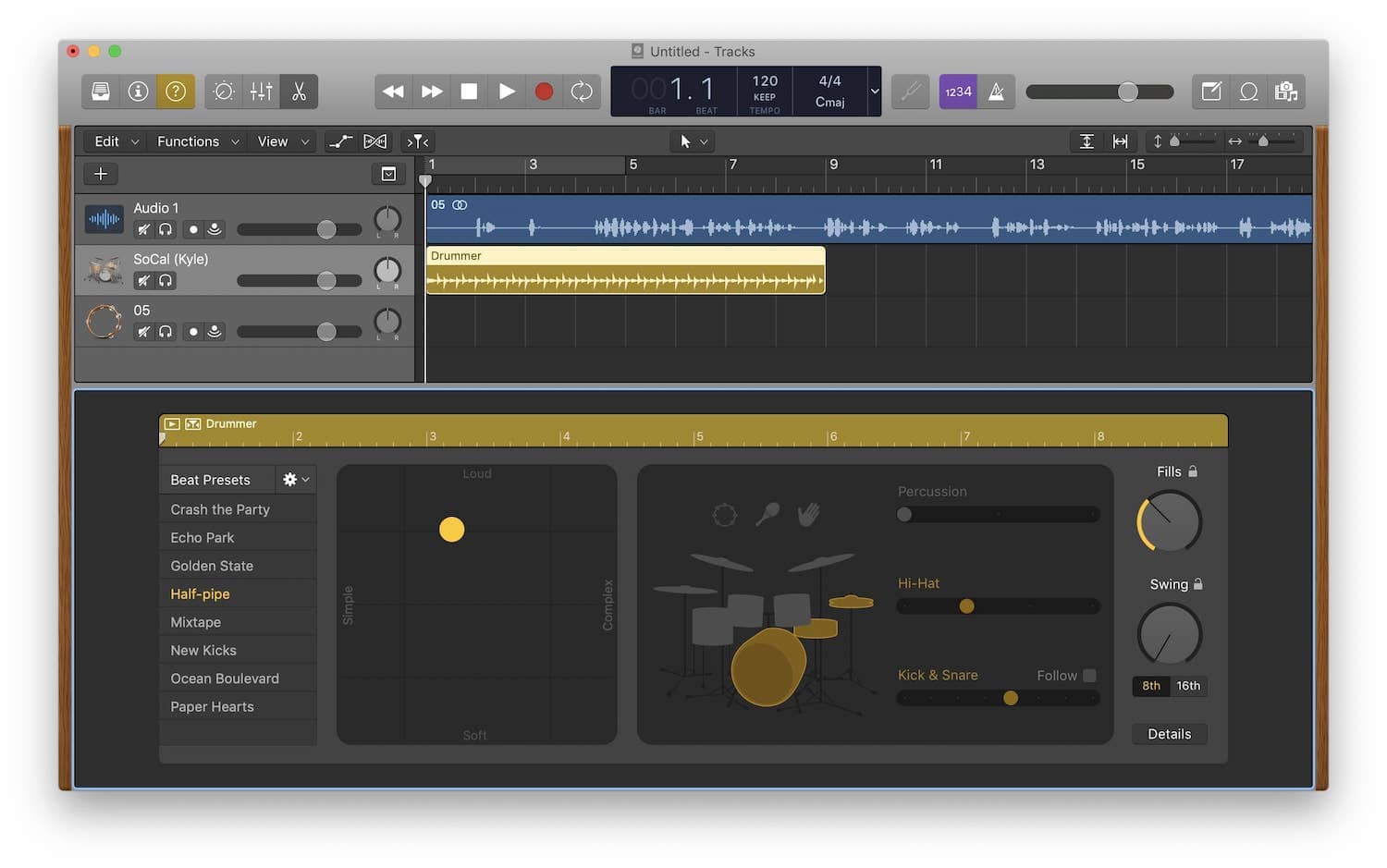Click the Details button in Drummer panel
The width and height of the screenshot is (1387, 868).
1169,733
